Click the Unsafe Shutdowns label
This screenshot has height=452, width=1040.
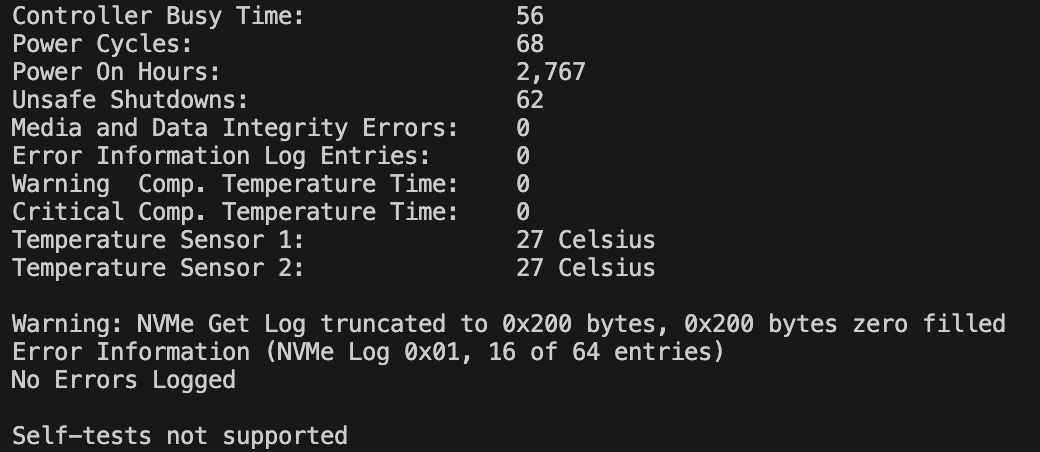[x=130, y=100]
